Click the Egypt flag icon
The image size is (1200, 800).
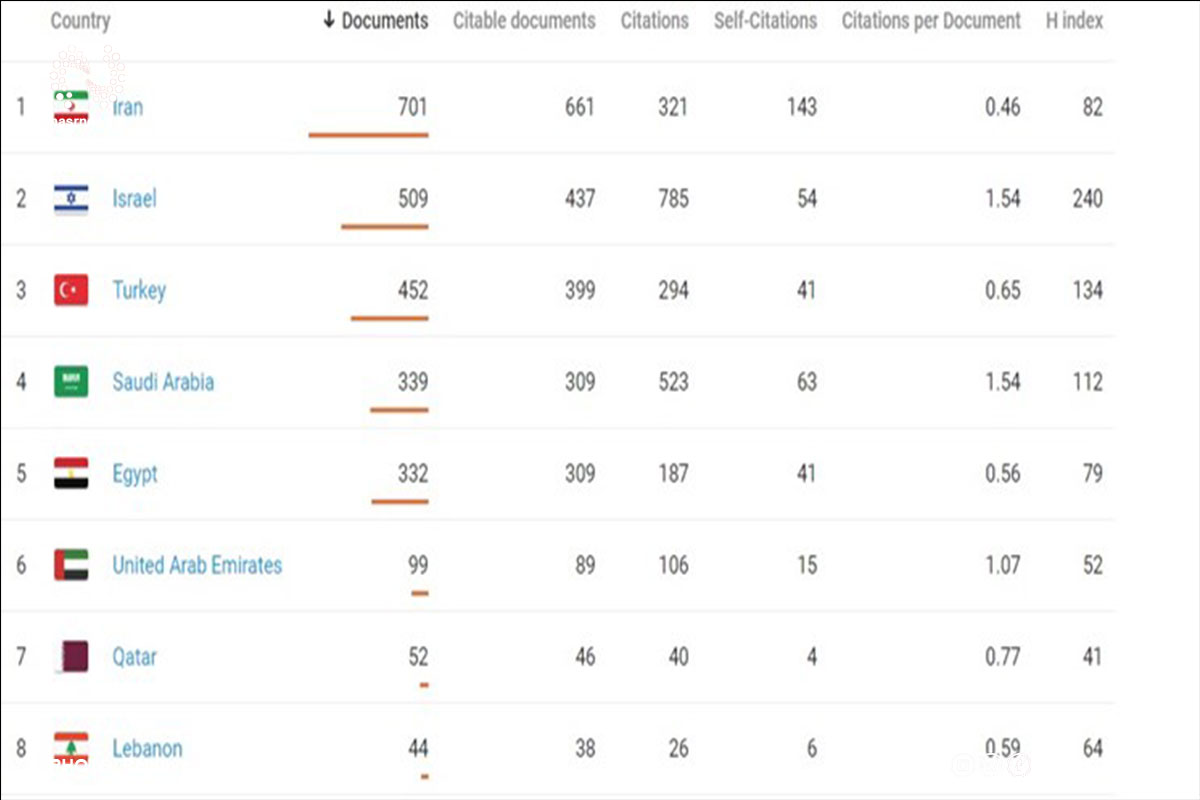tap(71, 473)
